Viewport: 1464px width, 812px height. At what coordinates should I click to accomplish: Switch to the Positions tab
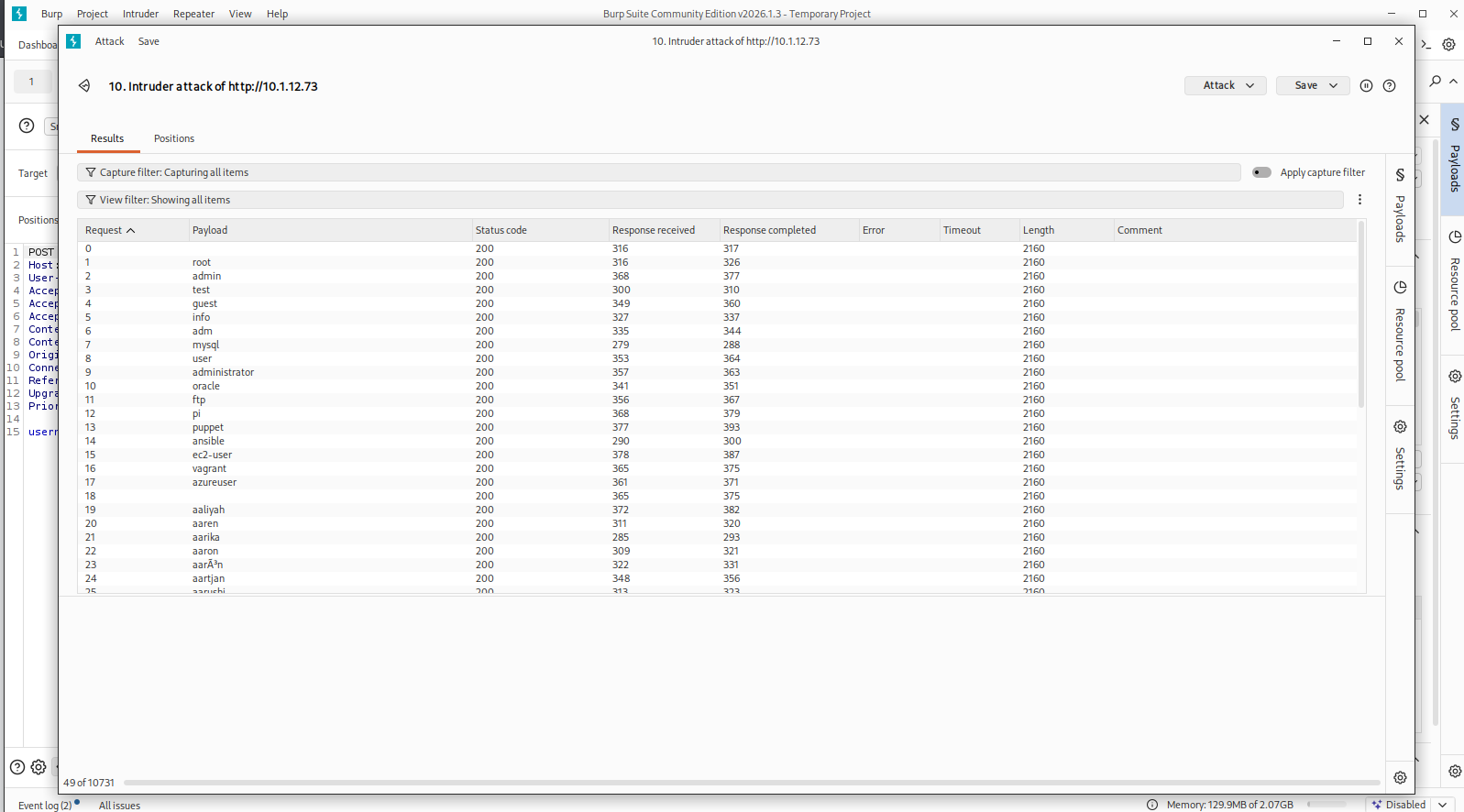174,138
